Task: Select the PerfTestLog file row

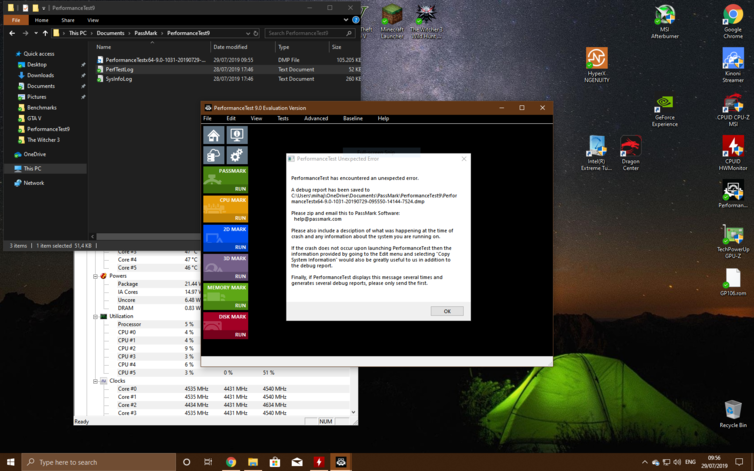Action: pos(227,69)
